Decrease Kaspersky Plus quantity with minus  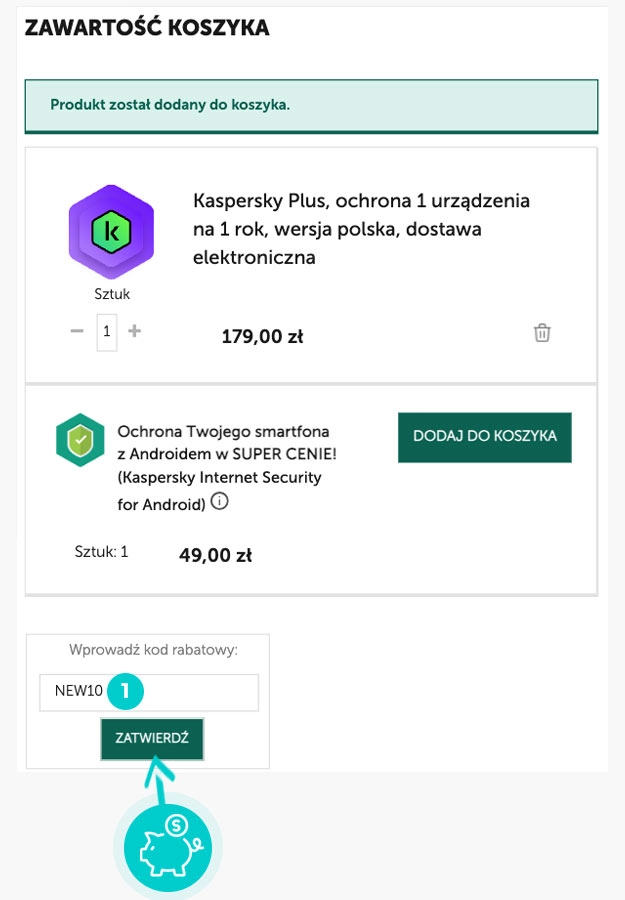click(x=77, y=331)
